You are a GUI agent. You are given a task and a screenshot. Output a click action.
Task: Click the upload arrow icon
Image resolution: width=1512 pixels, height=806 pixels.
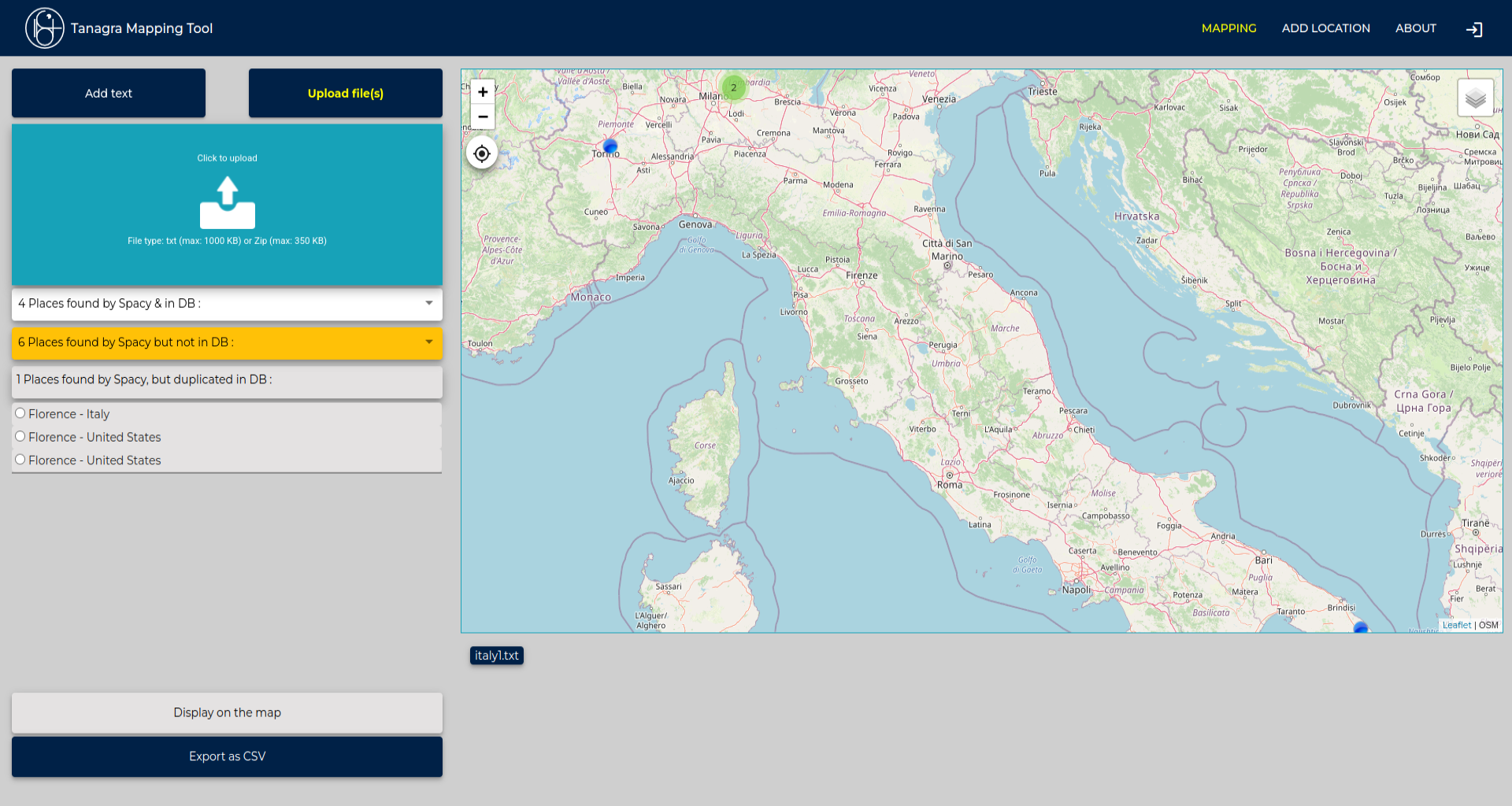tap(227, 202)
